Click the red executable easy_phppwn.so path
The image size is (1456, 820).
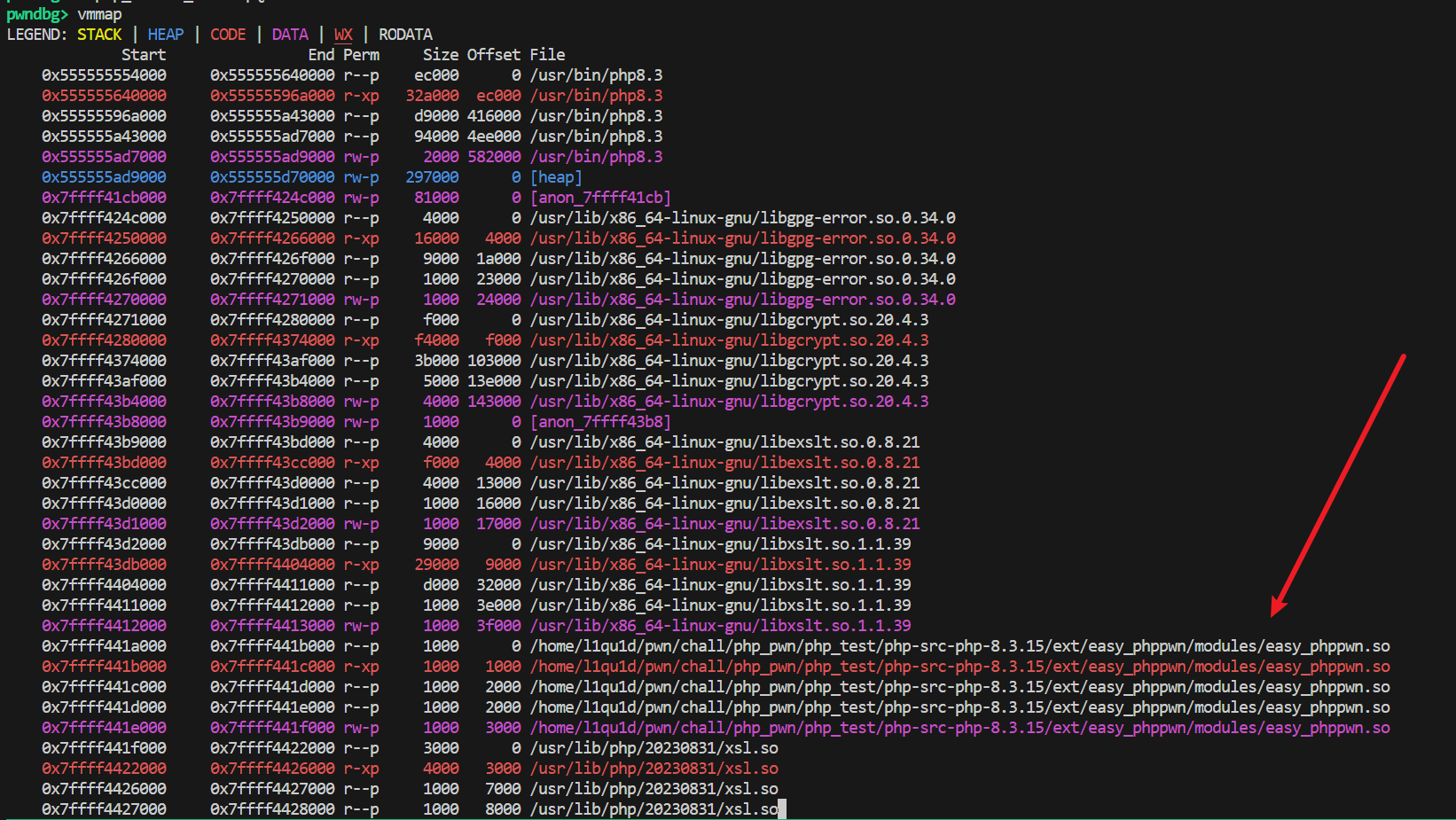click(x=959, y=667)
